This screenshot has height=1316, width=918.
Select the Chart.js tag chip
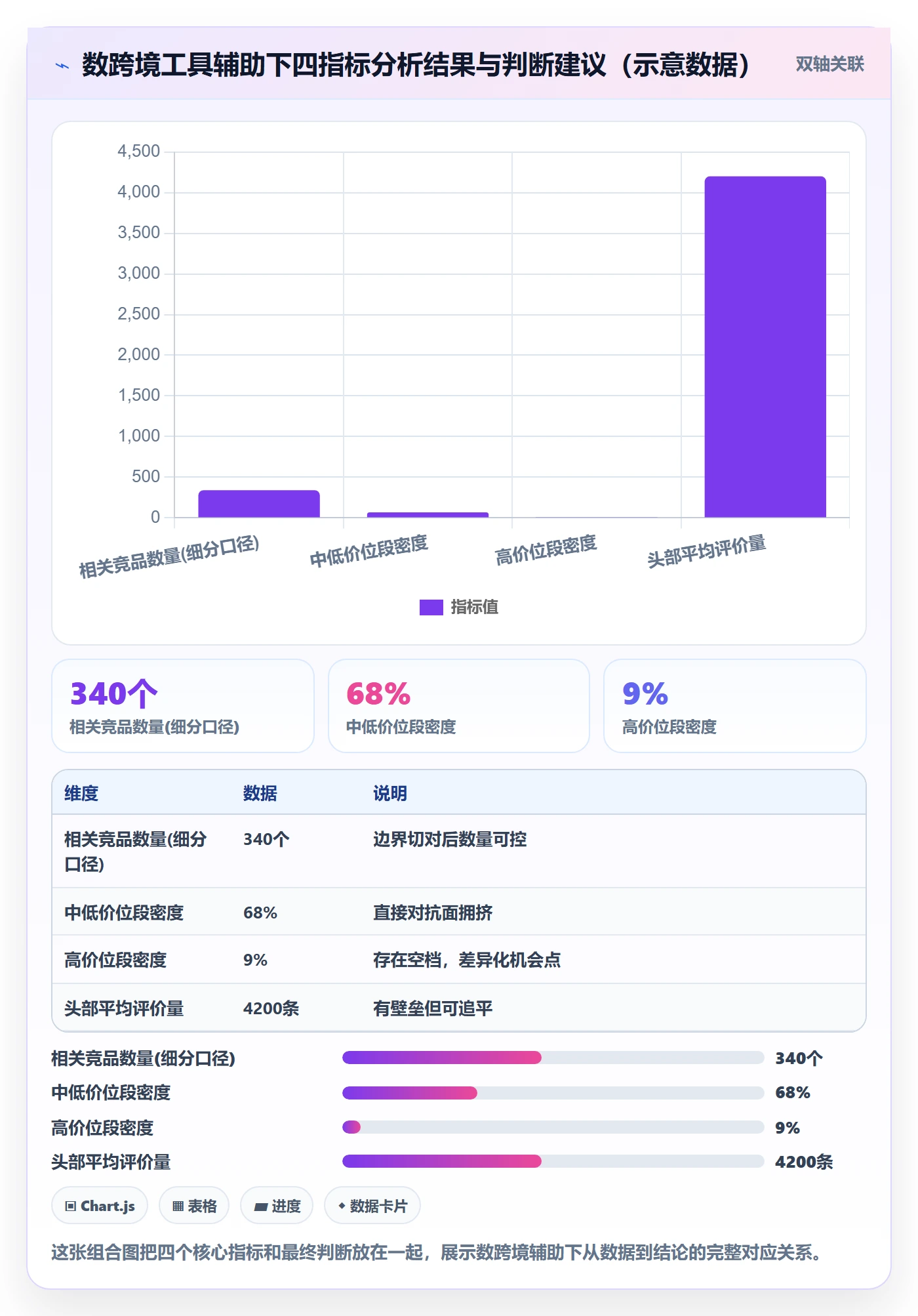pyautogui.click(x=100, y=1206)
